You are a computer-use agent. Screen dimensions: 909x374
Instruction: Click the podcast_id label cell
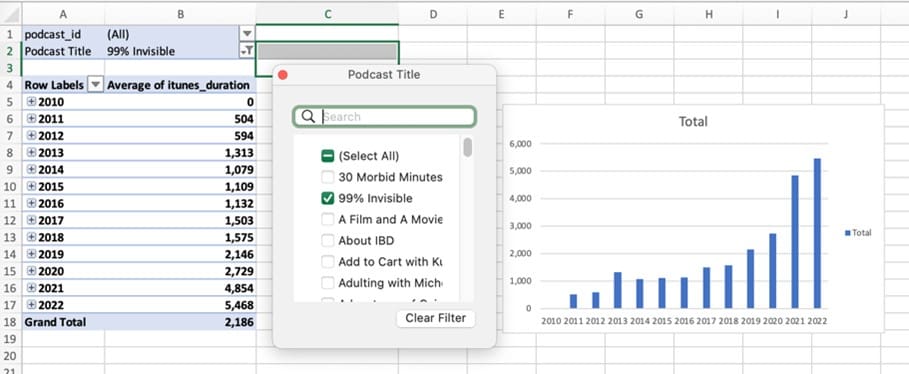(63, 34)
